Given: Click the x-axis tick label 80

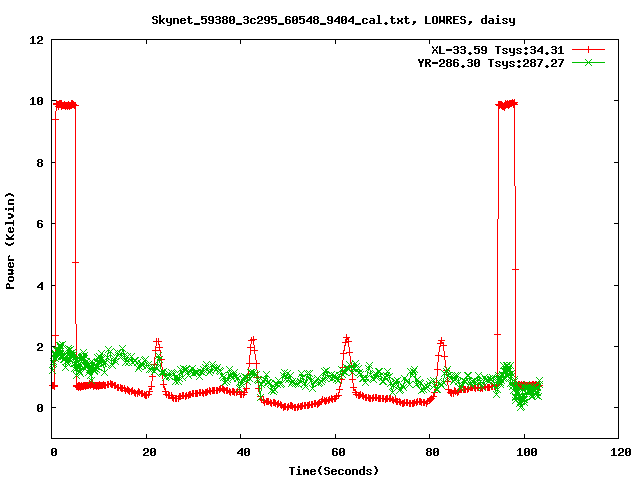Looking at the screenshot, I should click(433, 452).
